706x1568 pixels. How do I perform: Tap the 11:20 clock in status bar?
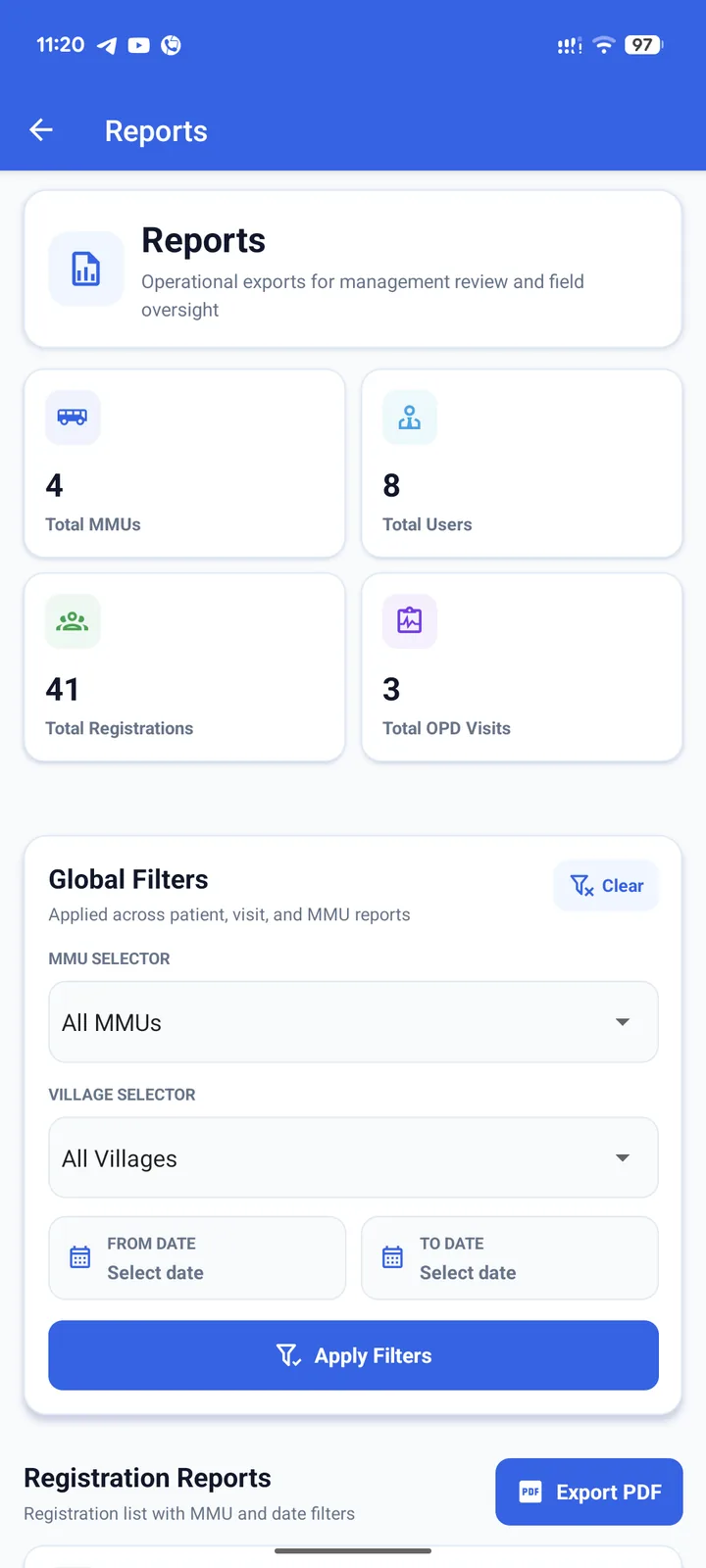[x=60, y=45]
